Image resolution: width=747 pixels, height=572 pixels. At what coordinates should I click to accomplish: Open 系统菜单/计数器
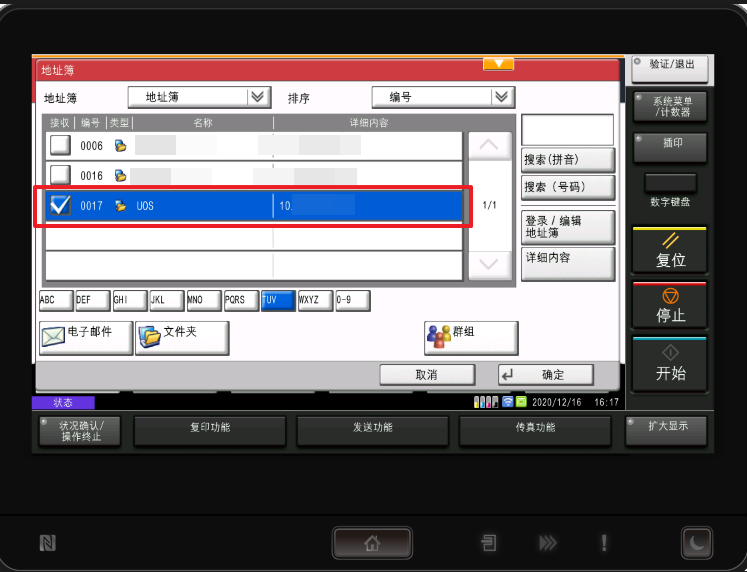[x=670, y=107]
